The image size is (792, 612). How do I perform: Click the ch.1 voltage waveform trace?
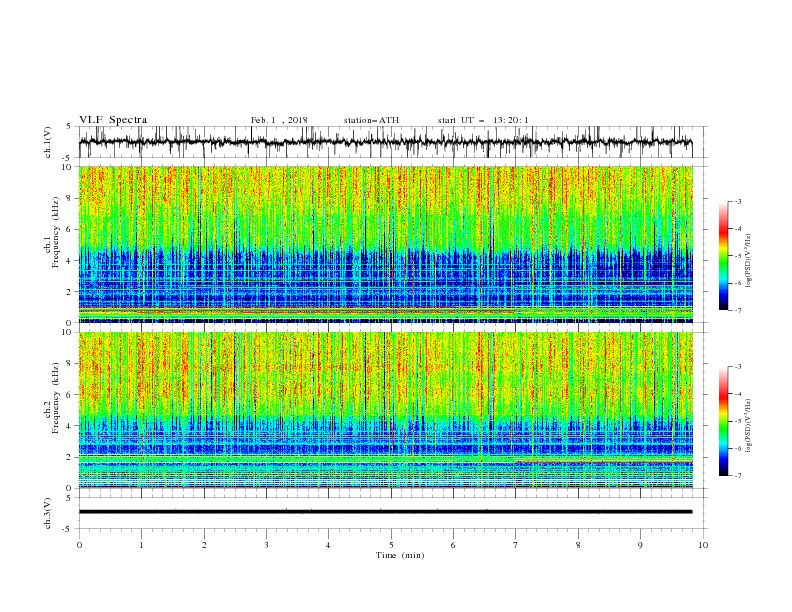click(x=385, y=142)
